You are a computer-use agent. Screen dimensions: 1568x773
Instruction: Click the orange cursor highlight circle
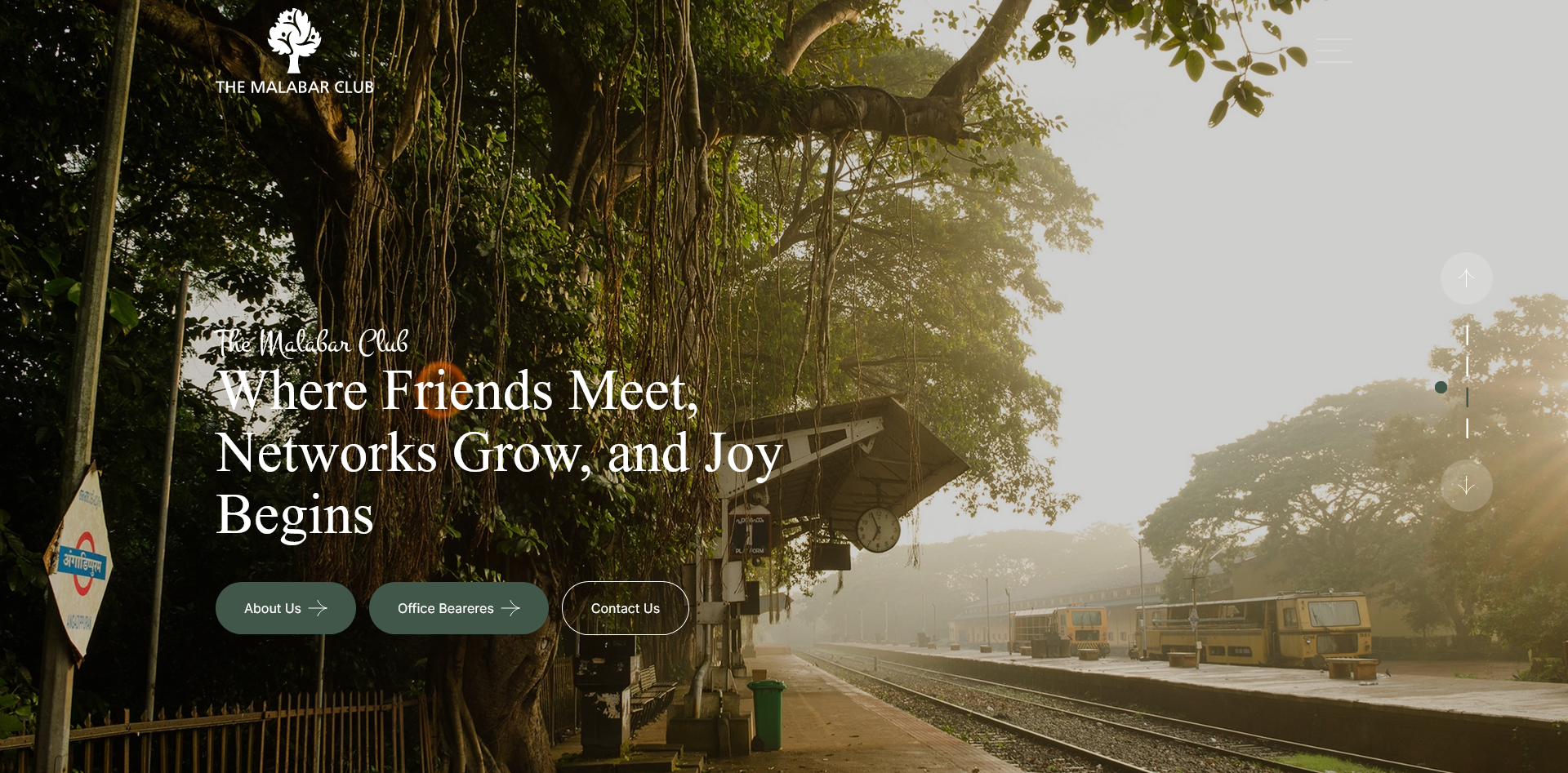pyautogui.click(x=442, y=390)
